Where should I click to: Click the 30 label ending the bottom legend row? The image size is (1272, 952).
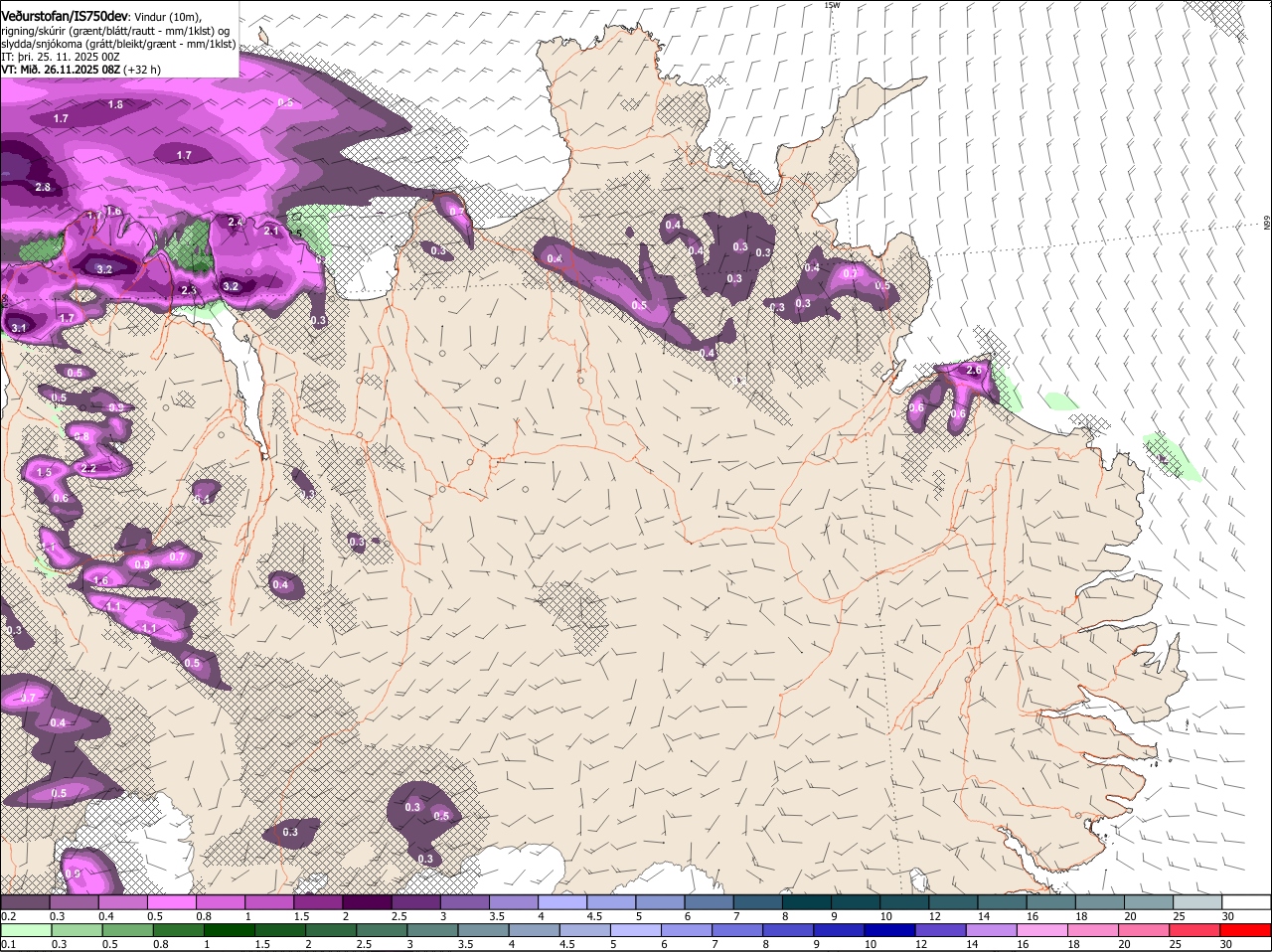coord(1224,944)
